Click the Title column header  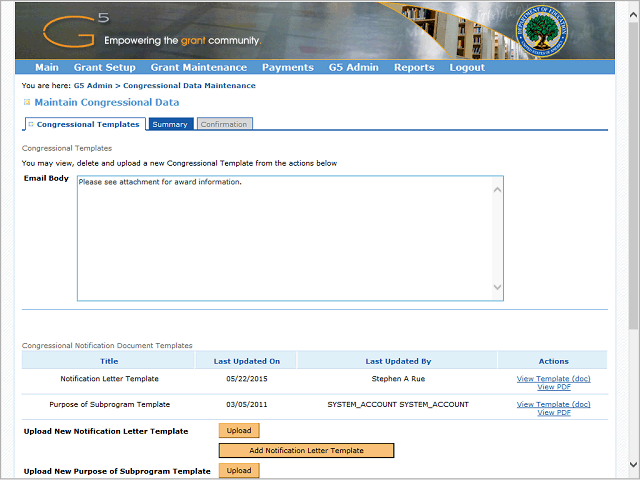(x=109, y=361)
